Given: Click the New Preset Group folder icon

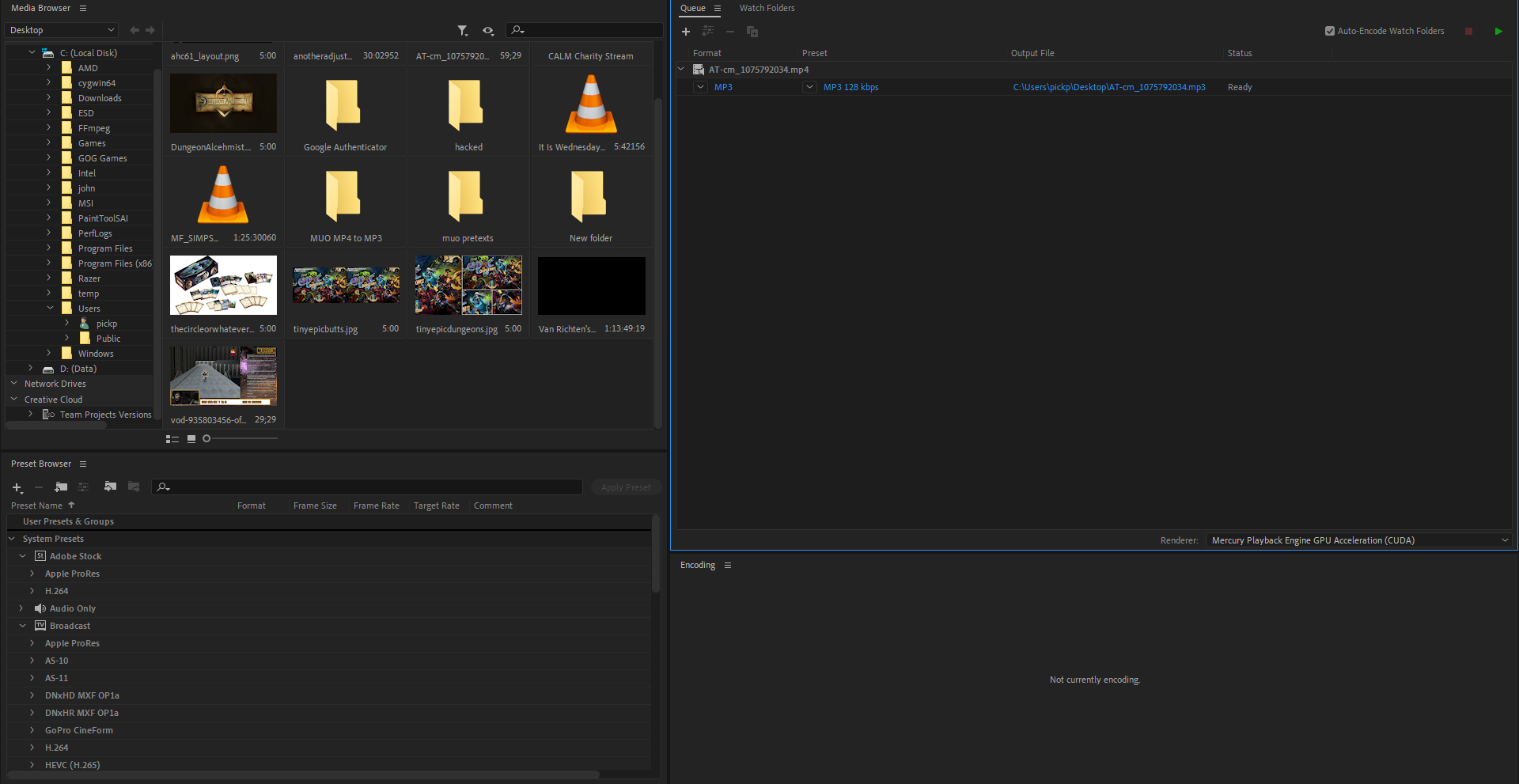Looking at the screenshot, I should tap(61, 487).
